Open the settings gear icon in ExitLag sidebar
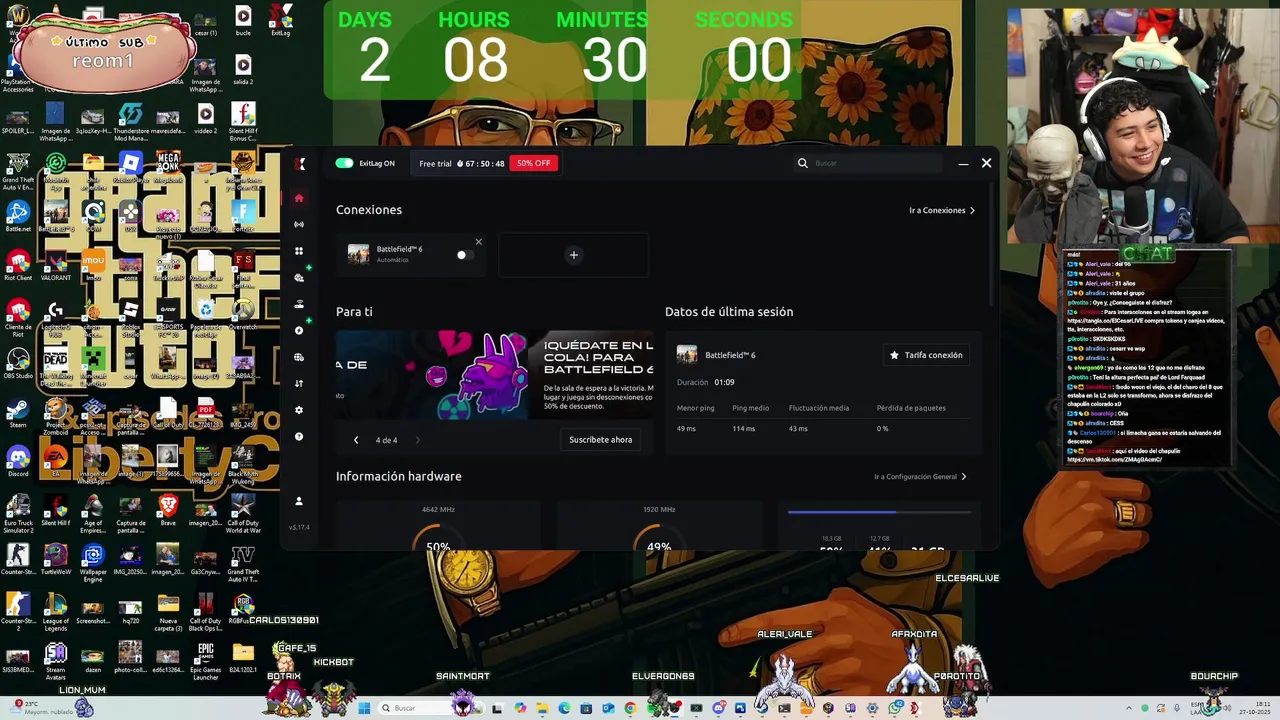This screenshot has width=1280, height=720. pos(298,410)
